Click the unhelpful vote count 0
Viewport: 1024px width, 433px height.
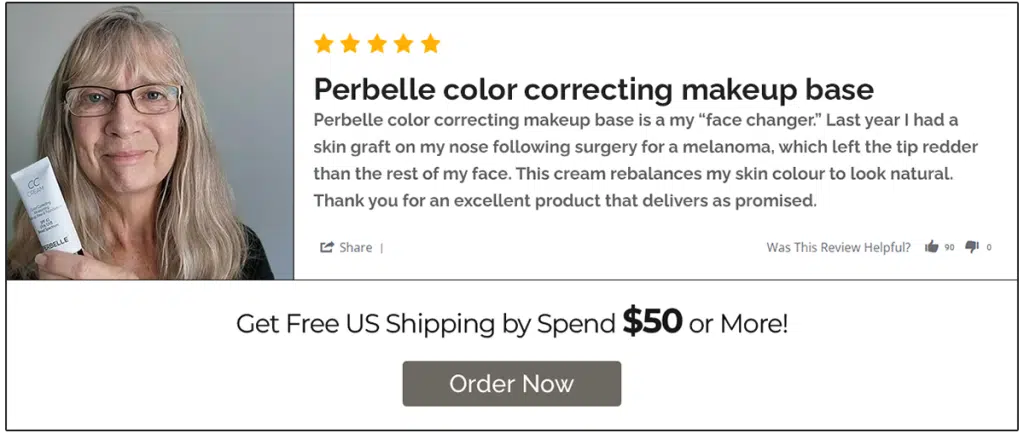[989, 247]
